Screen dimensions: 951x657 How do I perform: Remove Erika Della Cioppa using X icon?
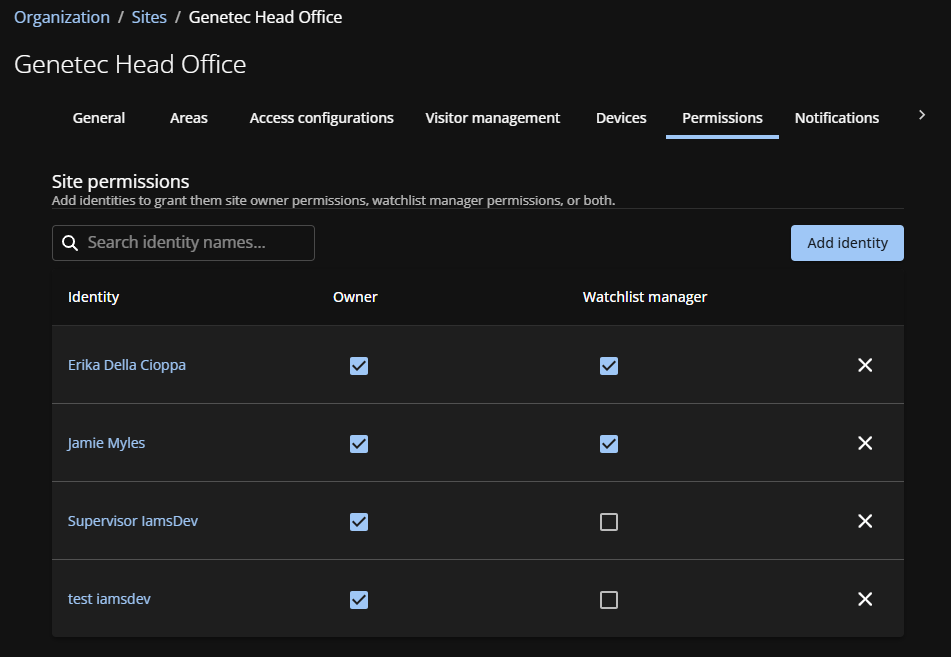[x=865, y=365]
